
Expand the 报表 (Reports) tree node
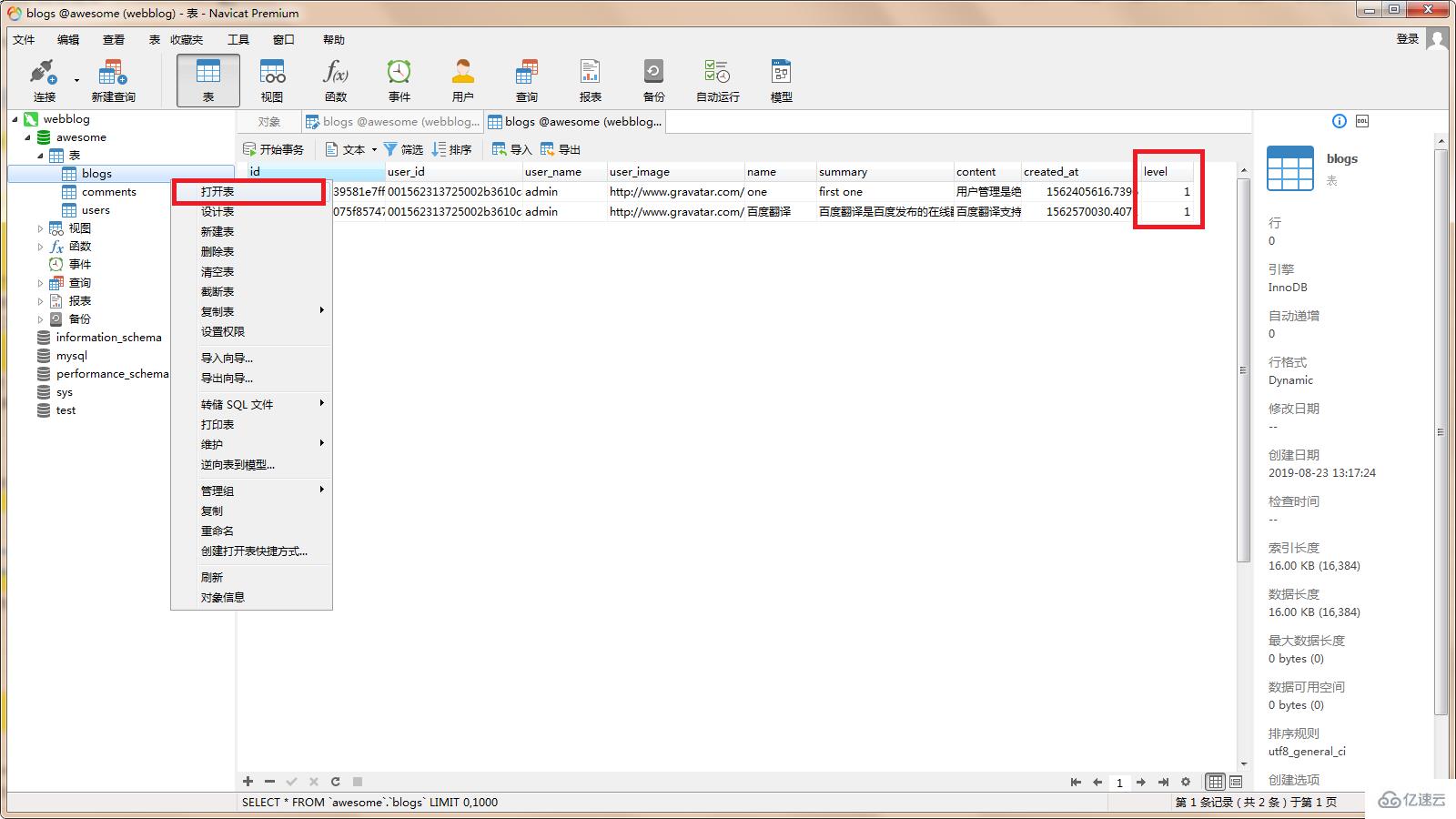40,301
